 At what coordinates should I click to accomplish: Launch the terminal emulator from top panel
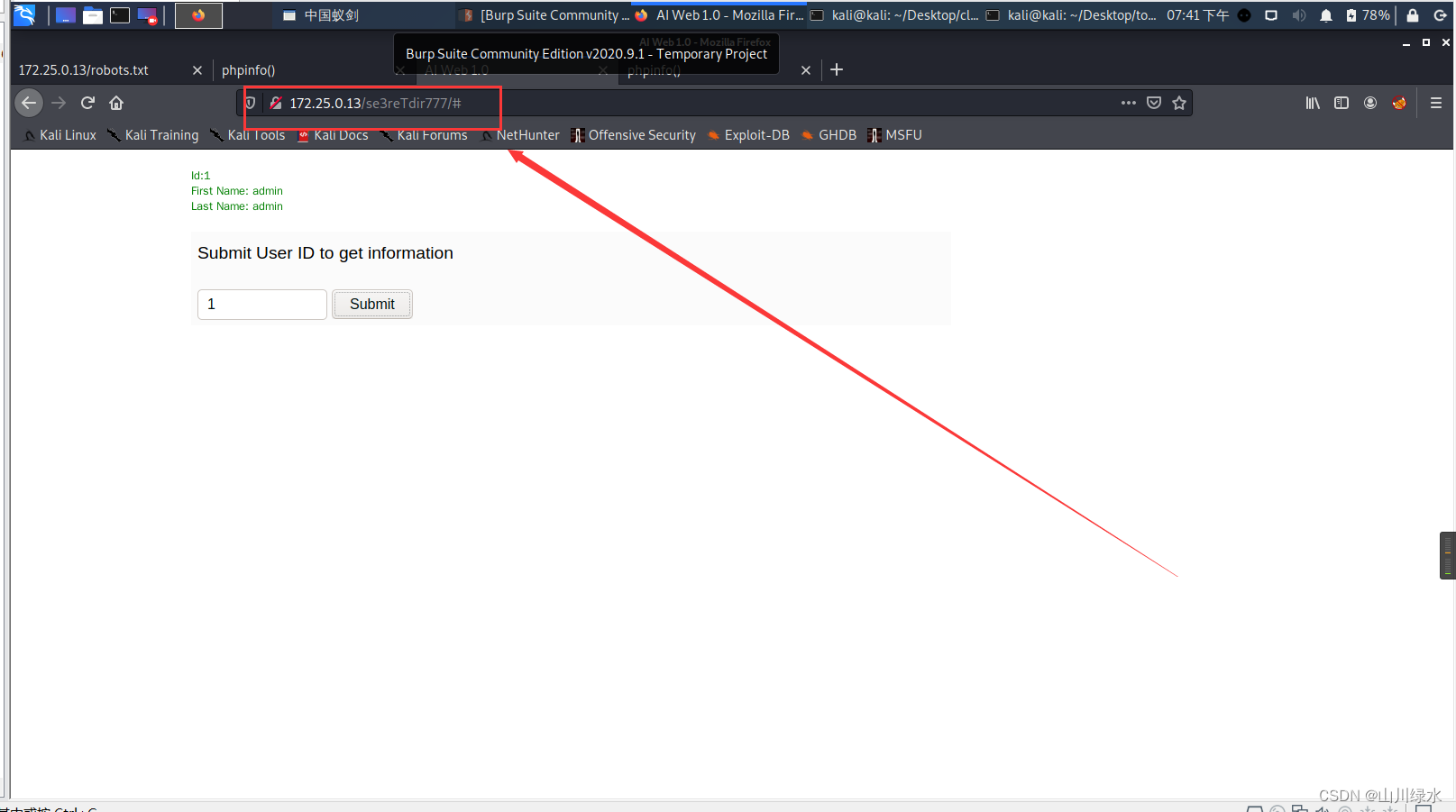click(x=120, y=15)
